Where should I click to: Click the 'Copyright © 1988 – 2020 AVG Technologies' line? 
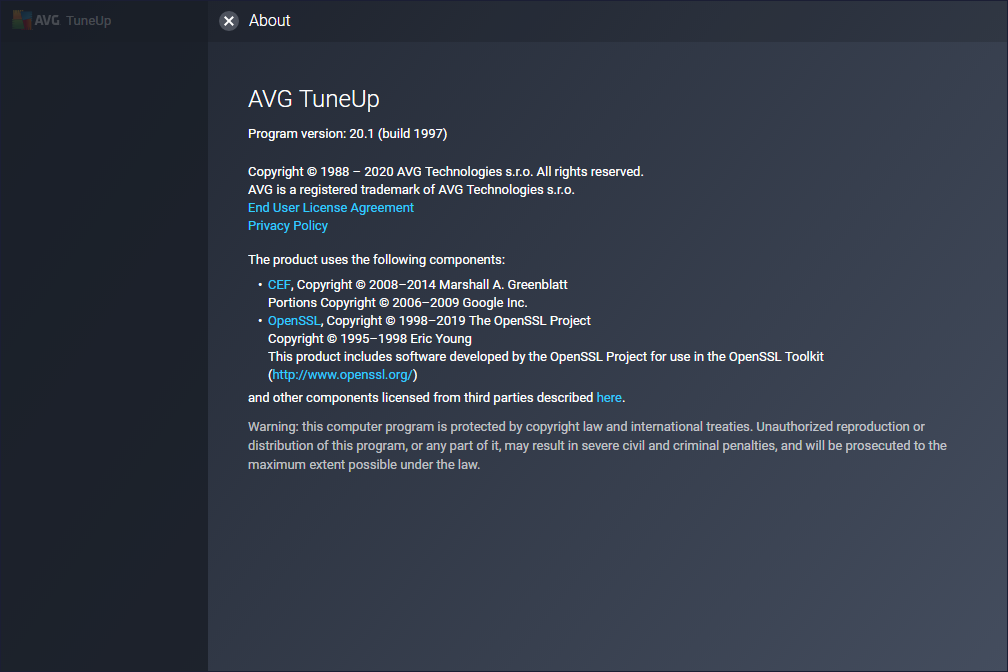tap(446, 172)
